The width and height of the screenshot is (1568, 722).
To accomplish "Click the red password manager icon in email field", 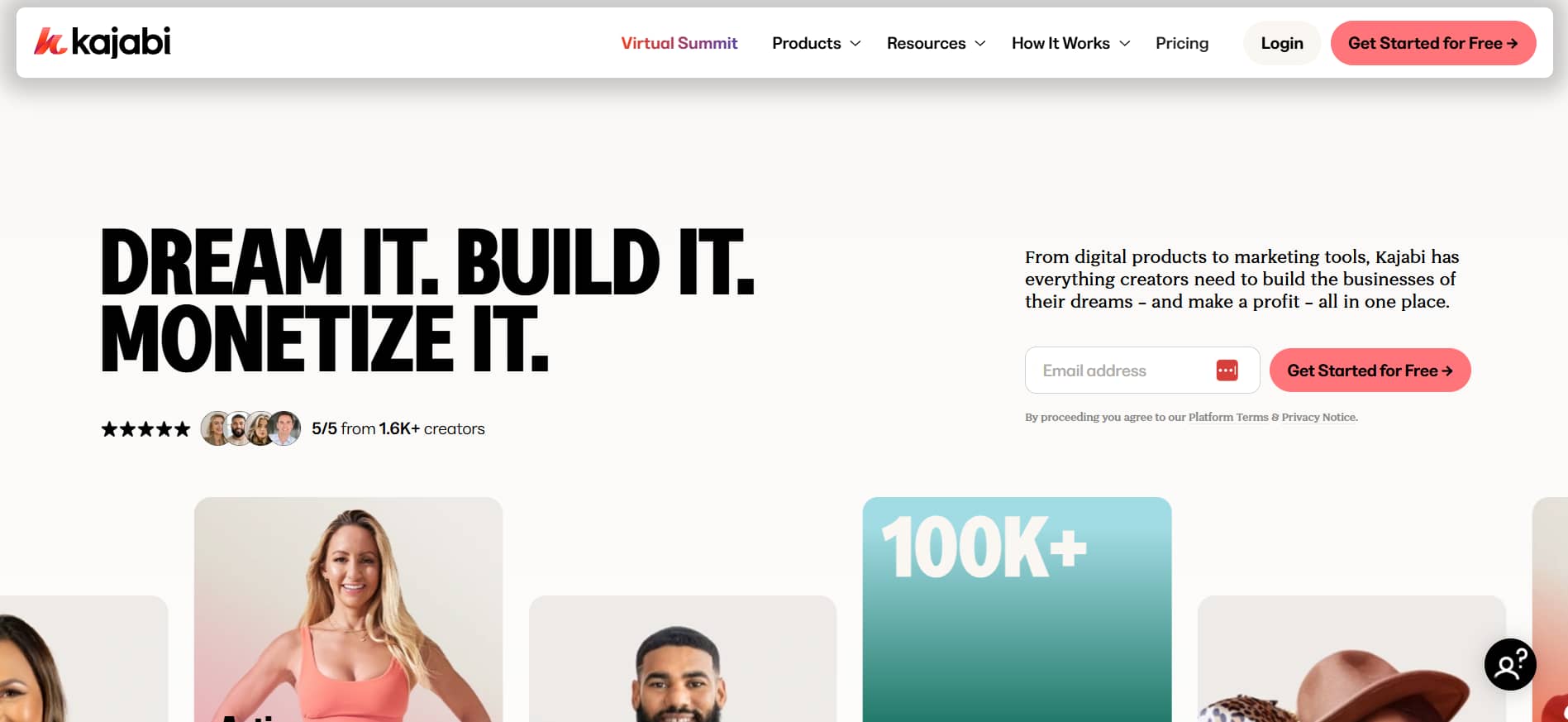I will (x=1227, y=371).
